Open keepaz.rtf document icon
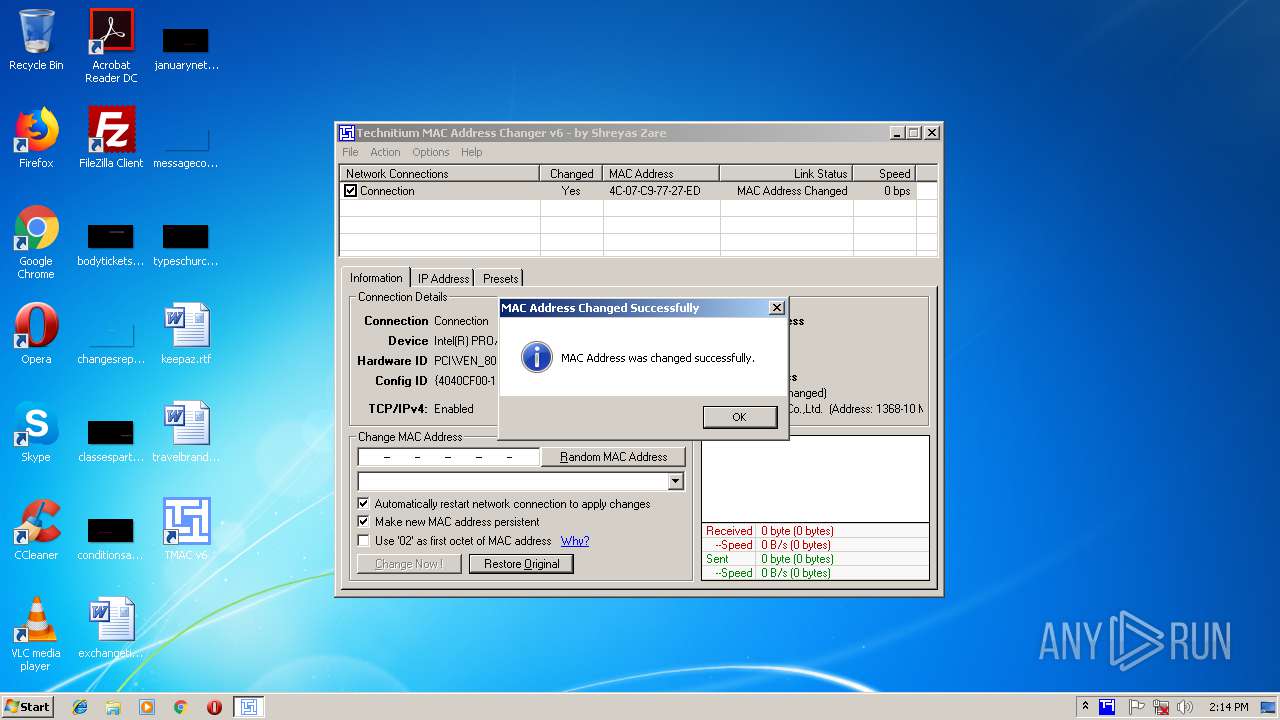Image resolution: width=1280 pixels, height=720 pixels. click(186, 334)
